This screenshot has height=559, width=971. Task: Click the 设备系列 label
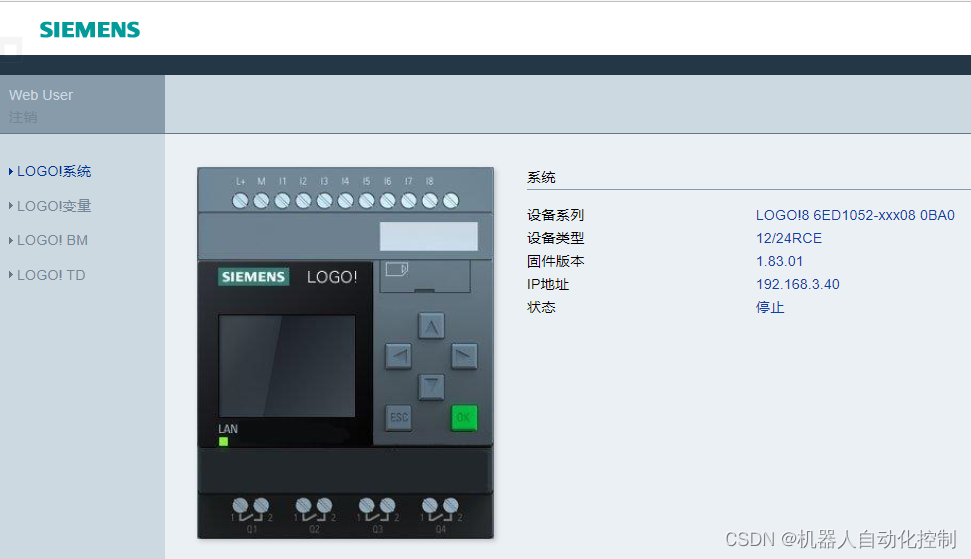point(555,215)
